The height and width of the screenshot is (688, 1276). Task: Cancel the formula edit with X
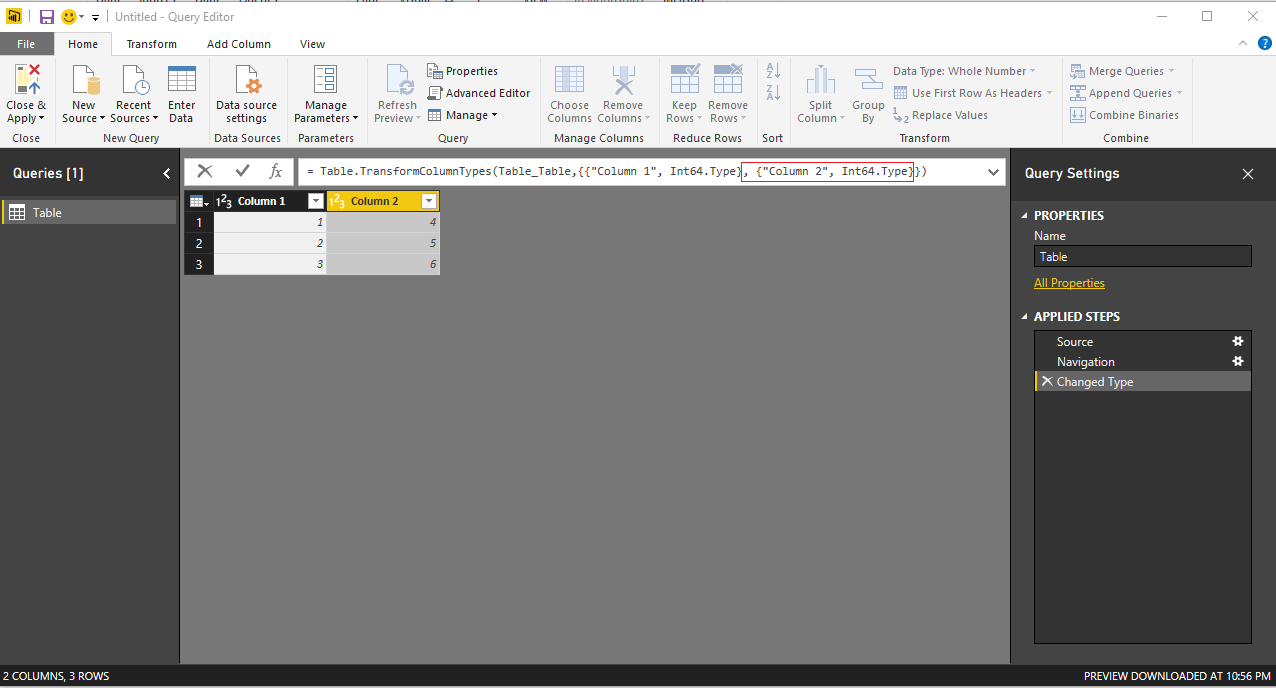(205, 172)
